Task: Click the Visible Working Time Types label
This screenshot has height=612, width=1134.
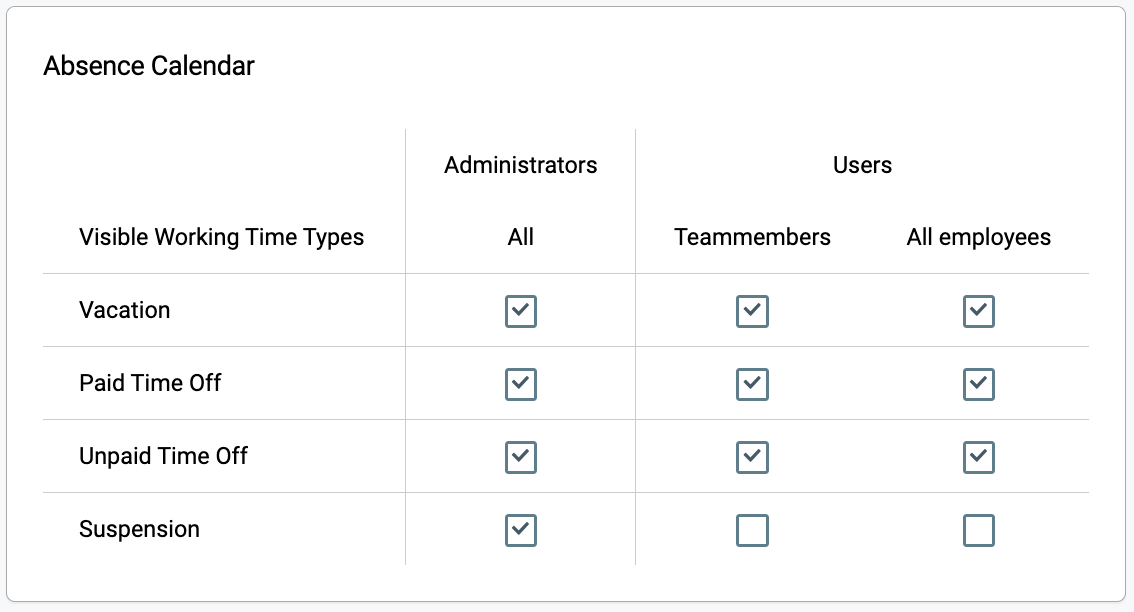Action: pos(221,237)
